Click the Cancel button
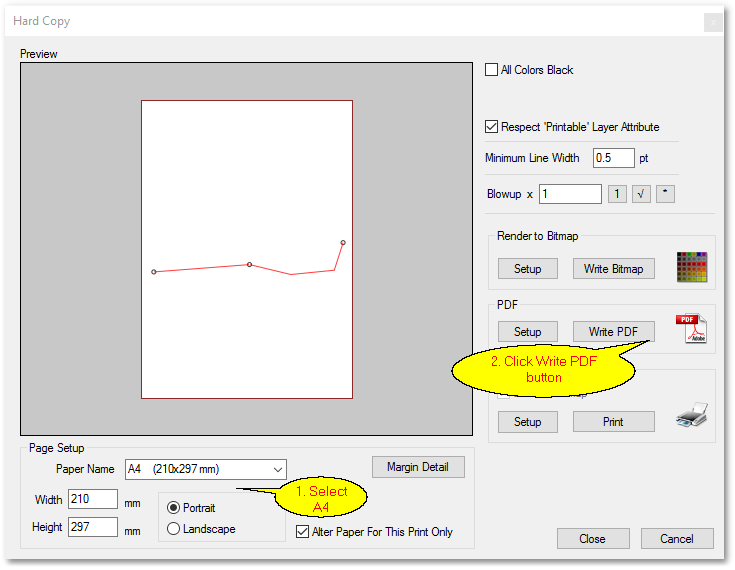This screenshot has height=570, width=735. click(x=677, y=539)
